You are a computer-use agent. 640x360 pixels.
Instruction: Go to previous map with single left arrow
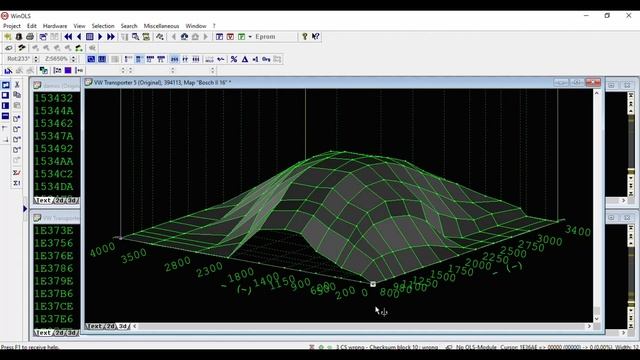79,37
